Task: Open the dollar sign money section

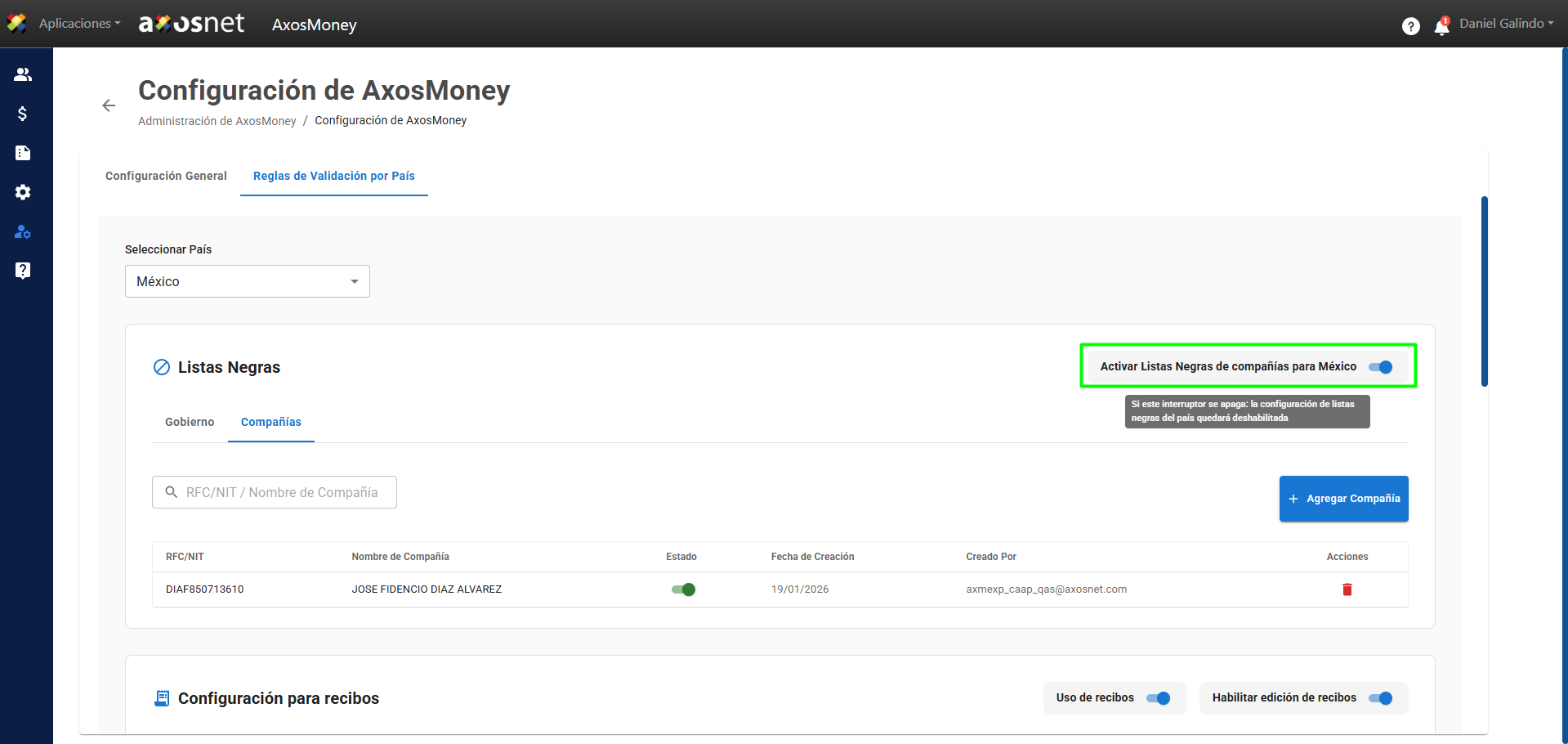Action: point(23,114)
